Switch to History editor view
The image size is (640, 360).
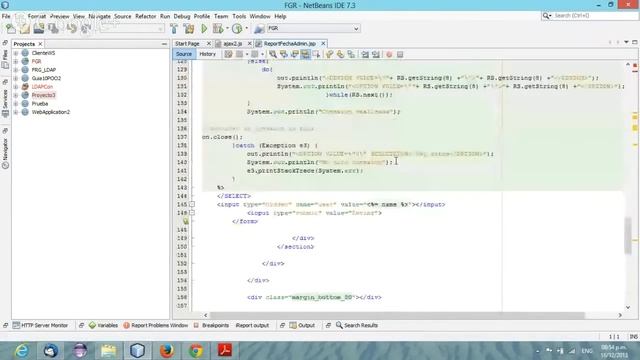coord(207,54)
